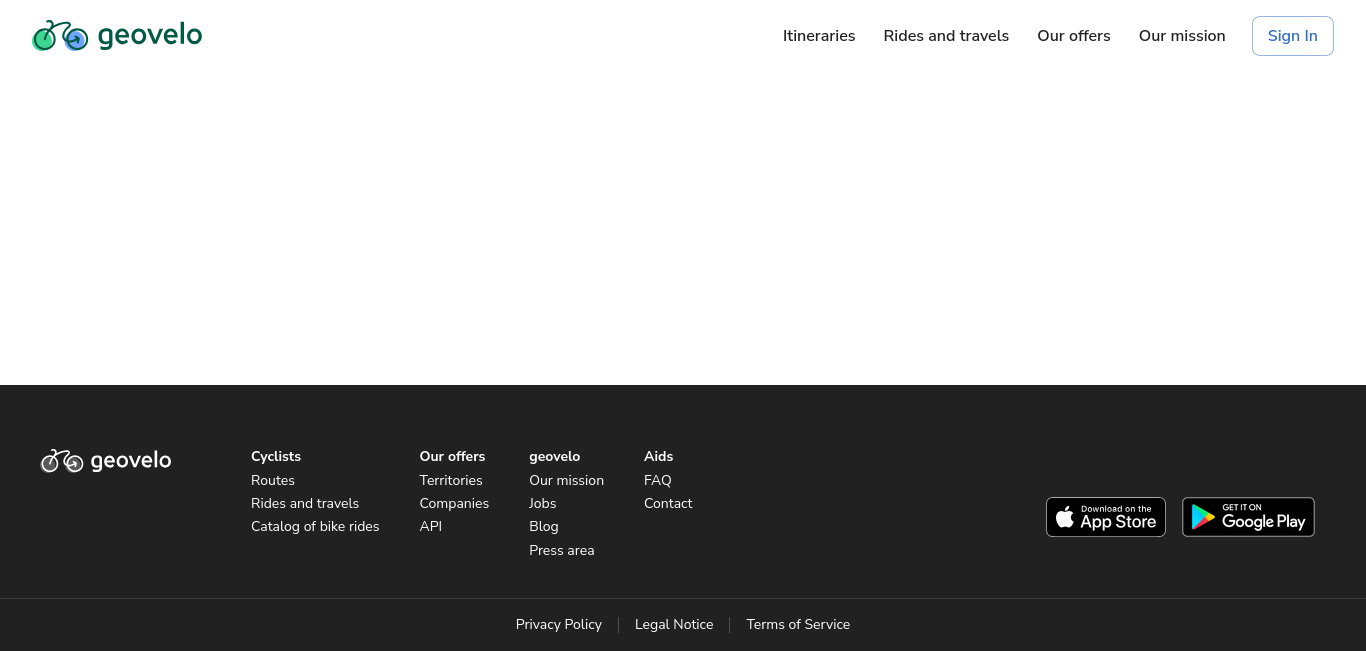Open the Blog footer link
1366x651 pixels.
pyautogui.click(x=544, y=526)
